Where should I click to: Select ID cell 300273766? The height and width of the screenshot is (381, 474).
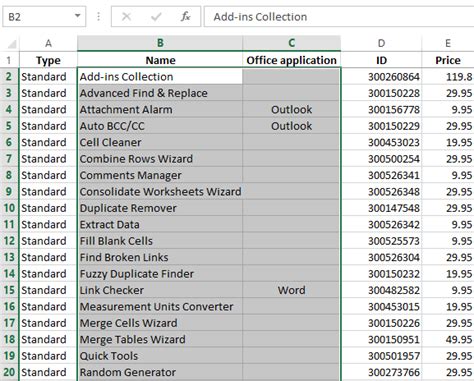click(x=381, y=372)
